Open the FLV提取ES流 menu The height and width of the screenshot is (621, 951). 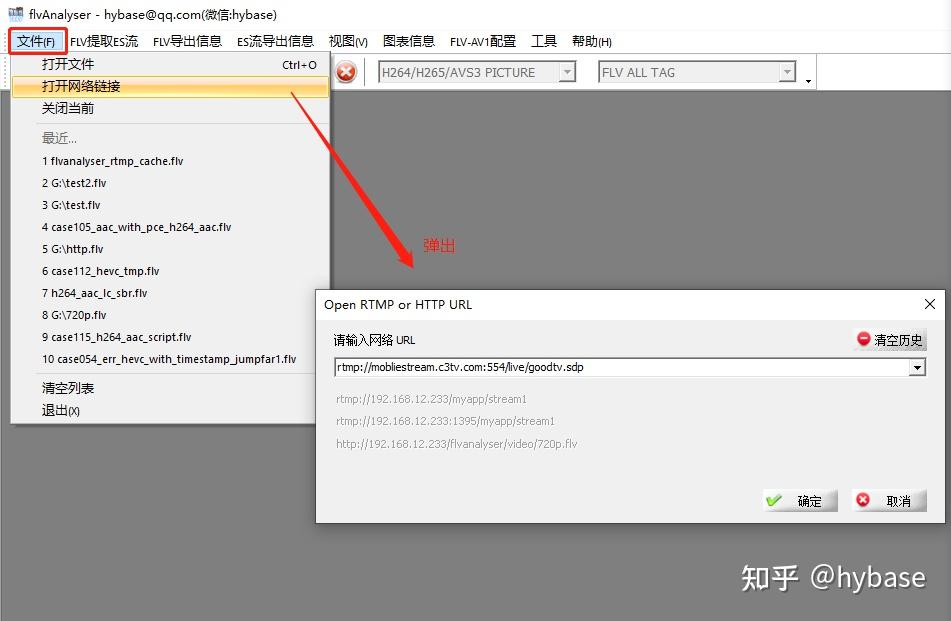coord(103,41)
